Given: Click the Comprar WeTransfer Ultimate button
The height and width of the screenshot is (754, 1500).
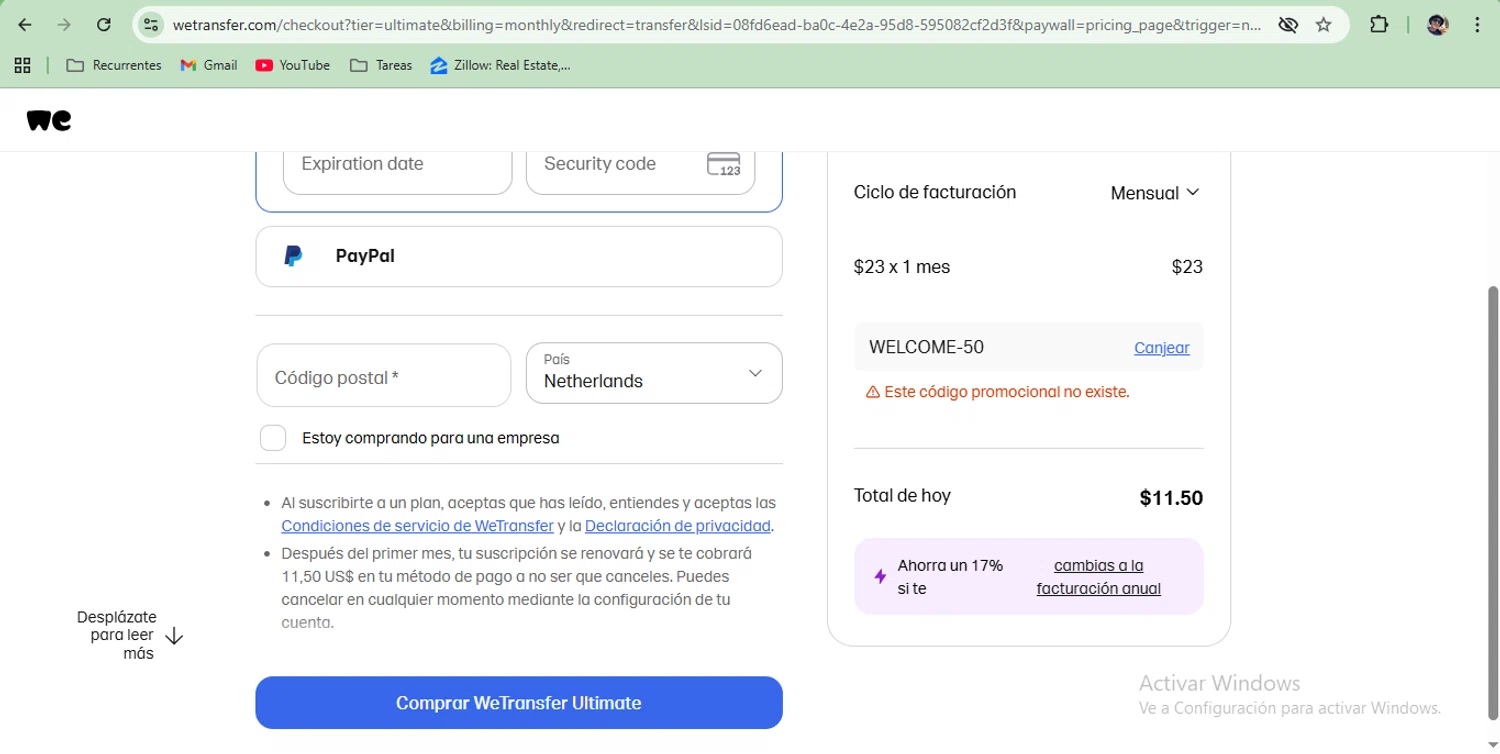Looking at the screenshot, I should pos(519,703).
